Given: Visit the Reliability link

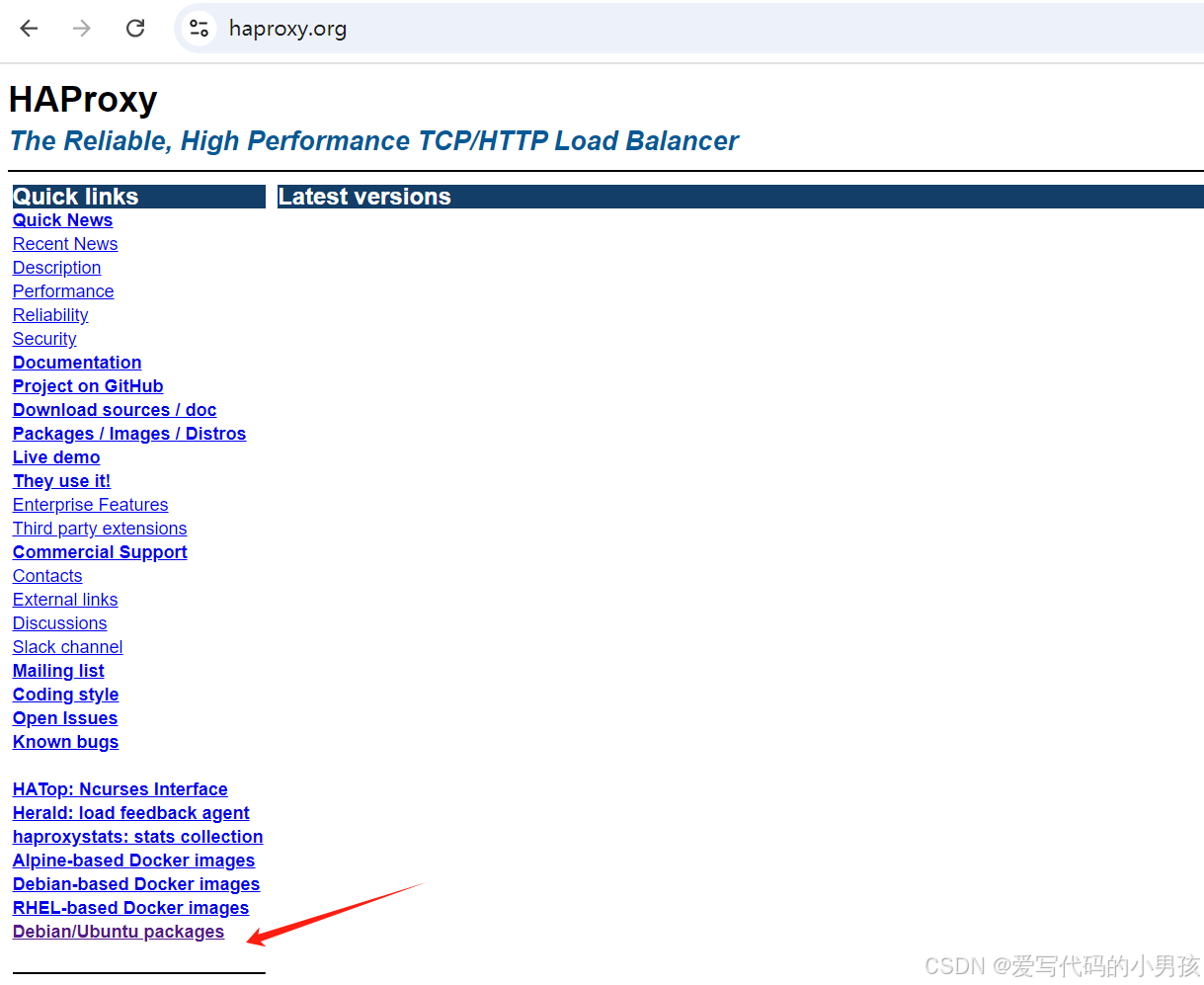Looking at the screenshot, I should (50, 315).
